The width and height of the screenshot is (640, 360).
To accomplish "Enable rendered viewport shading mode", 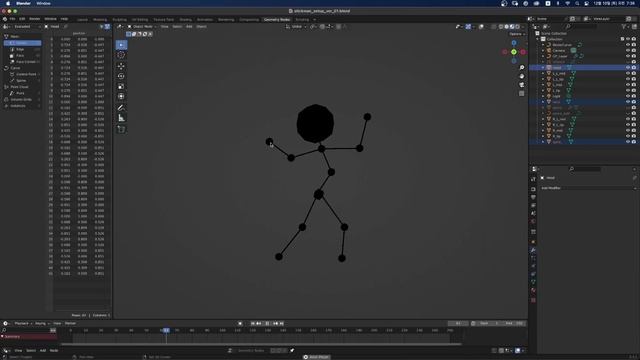I will [518, 27].
